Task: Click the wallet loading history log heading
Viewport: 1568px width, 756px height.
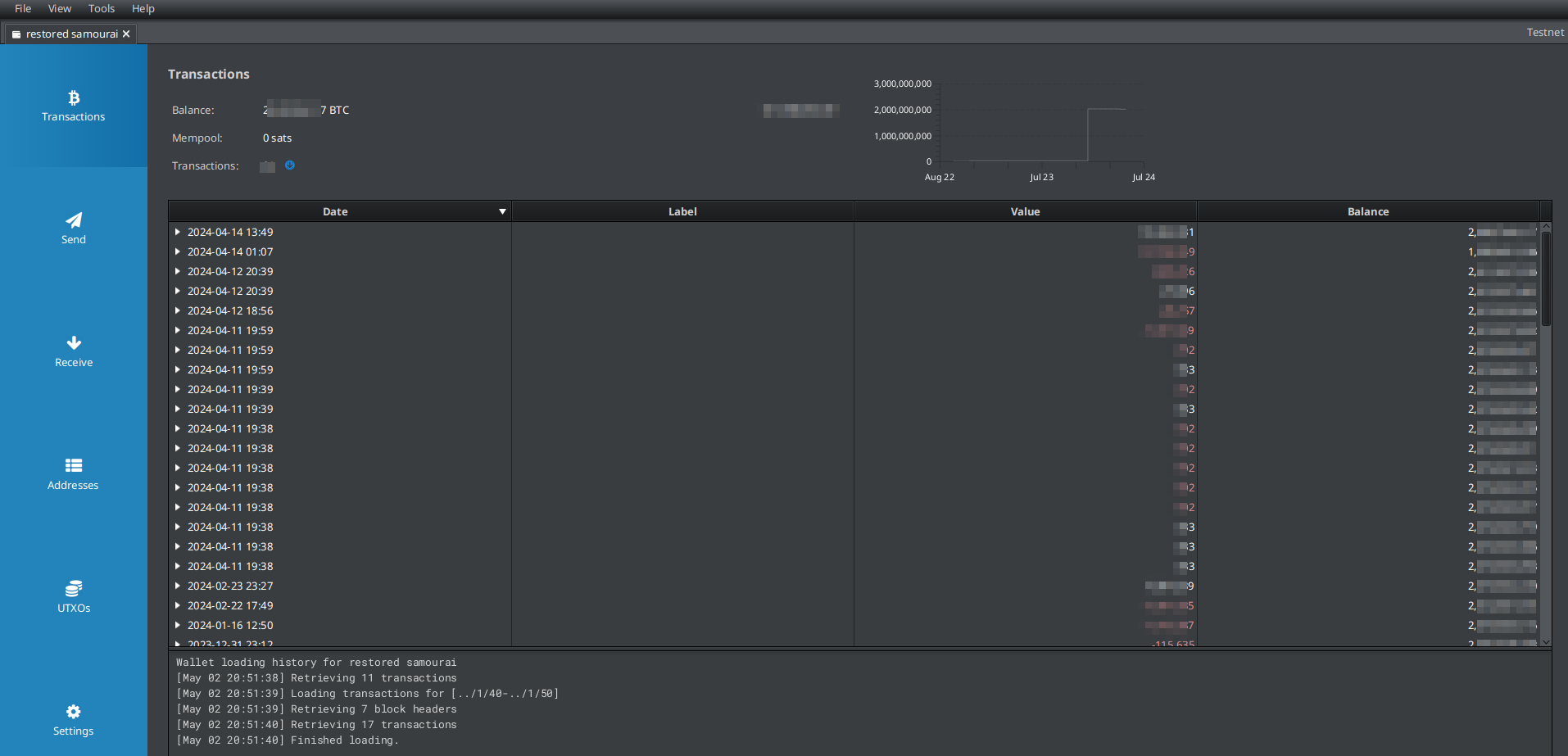Action: point(316,663)
